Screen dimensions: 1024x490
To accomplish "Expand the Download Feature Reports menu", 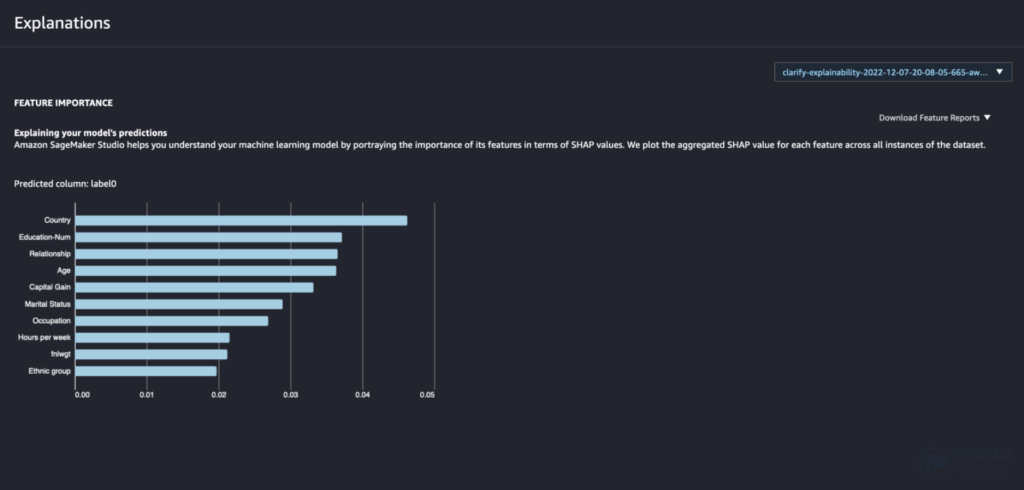I will click(x=928, y=117).
